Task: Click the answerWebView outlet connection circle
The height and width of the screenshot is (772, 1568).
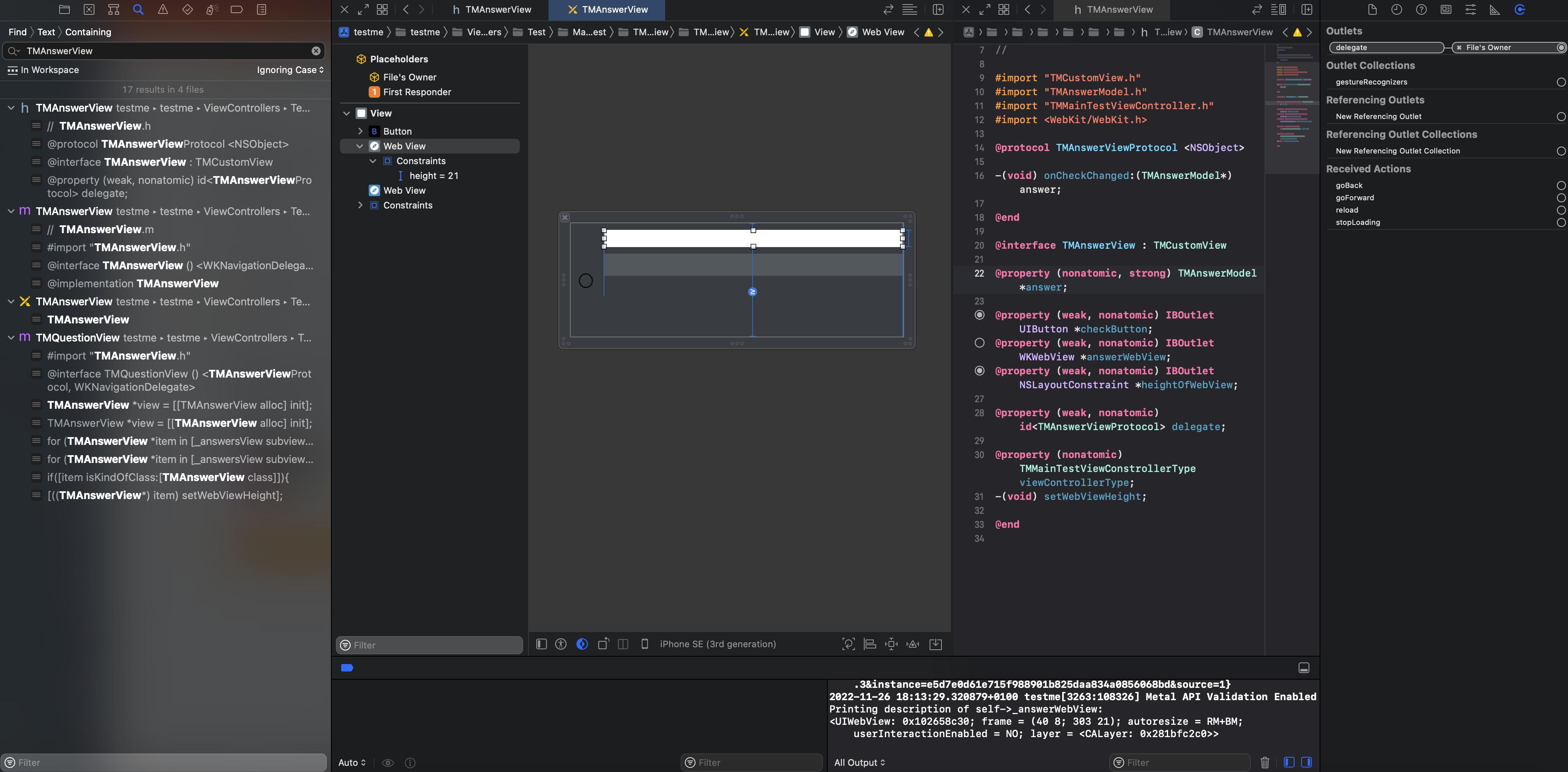Action: coord(979,343)
